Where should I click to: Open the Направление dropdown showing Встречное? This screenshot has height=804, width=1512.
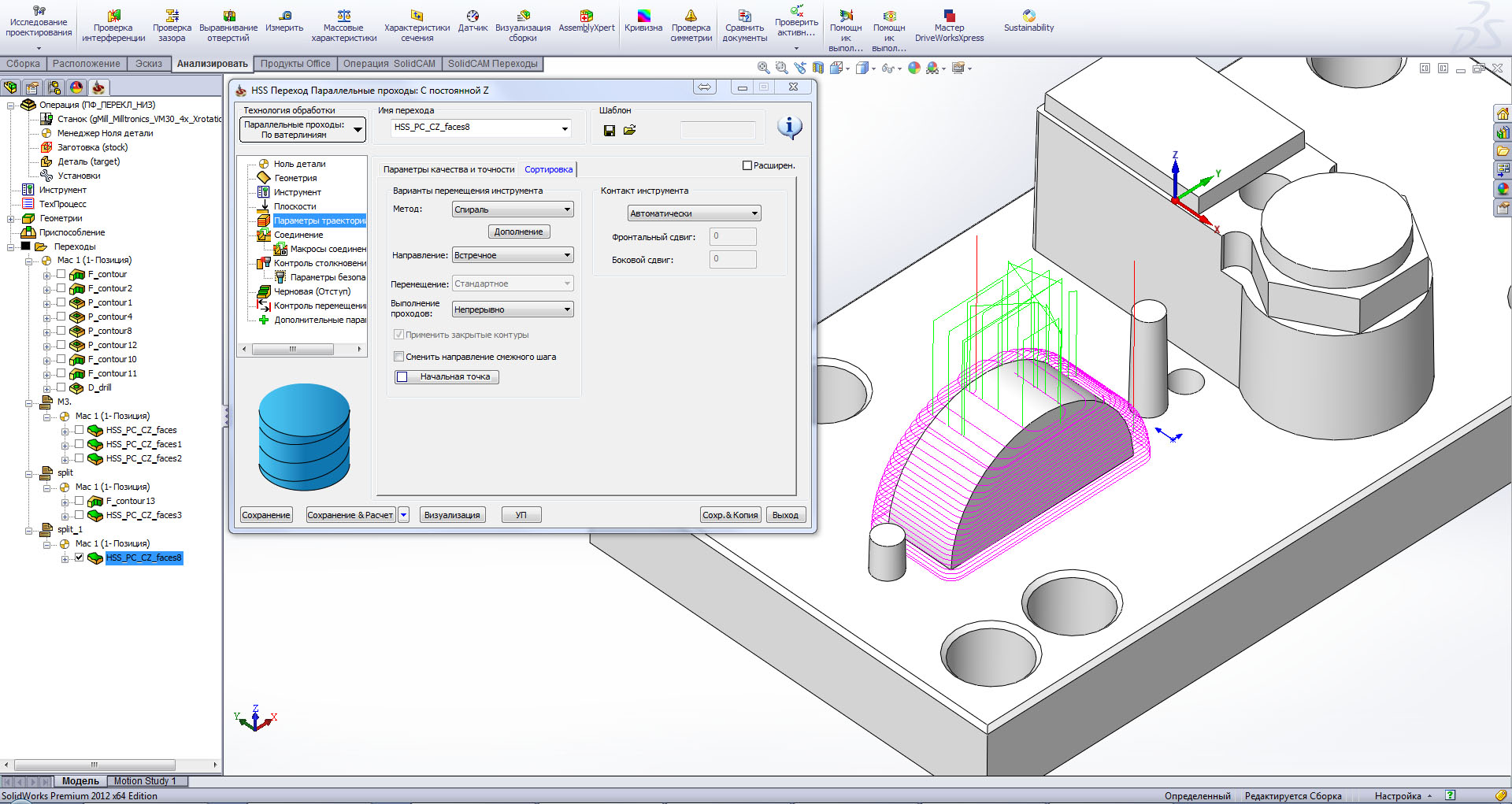click(x=513, y=255)
